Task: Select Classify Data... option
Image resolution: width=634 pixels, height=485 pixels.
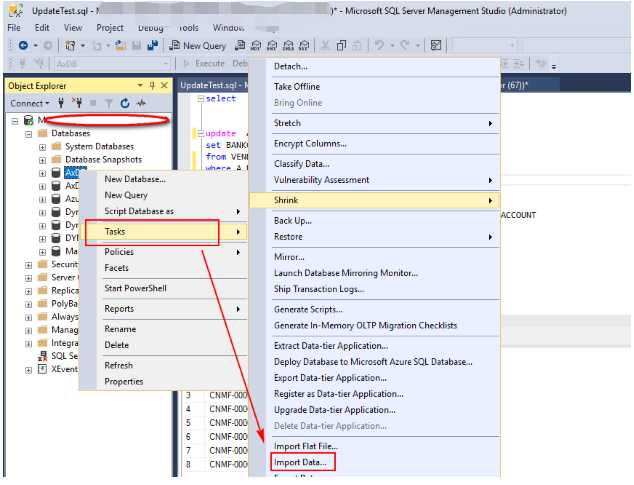Action: 302,164
